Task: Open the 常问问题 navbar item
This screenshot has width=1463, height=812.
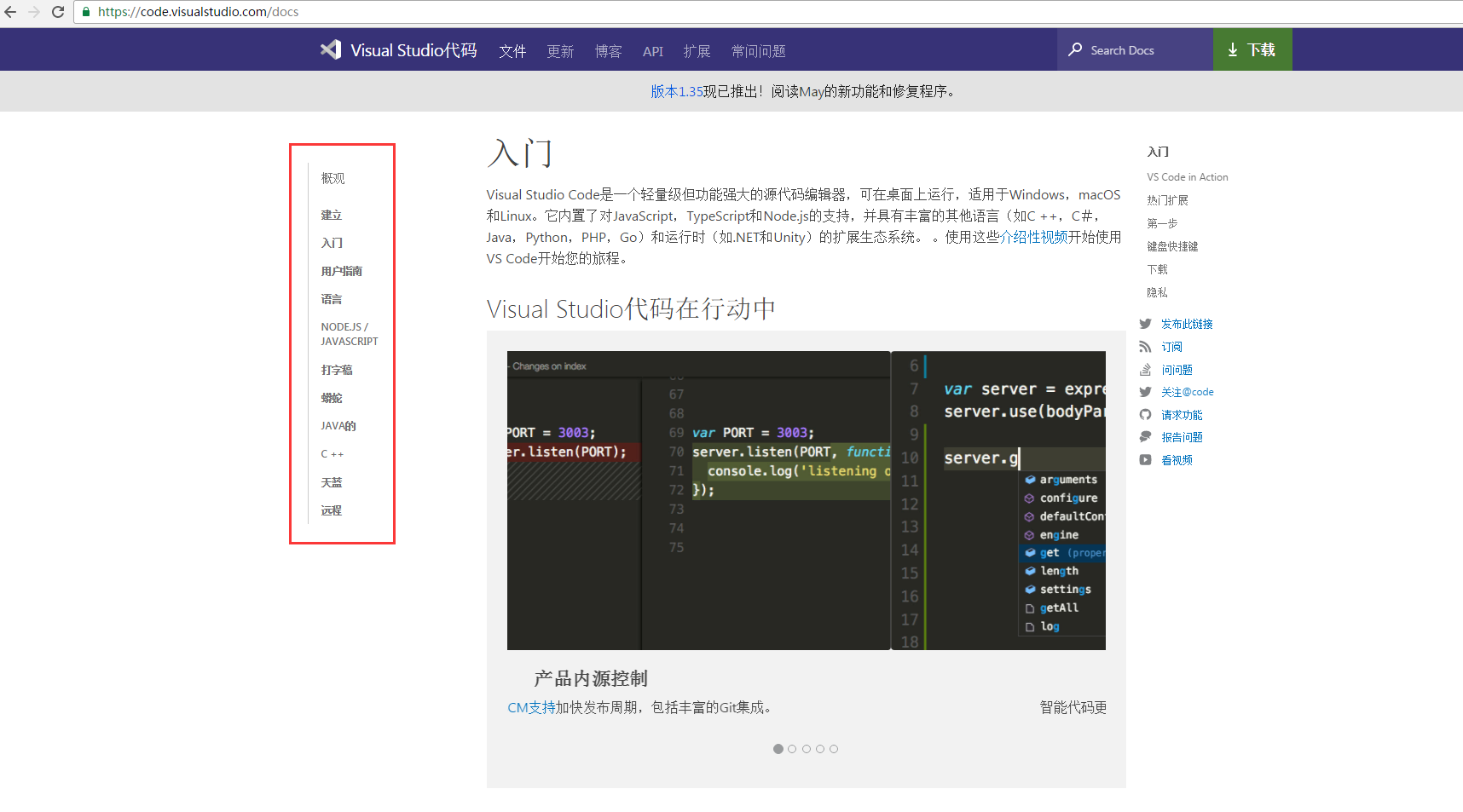Action: pyautogui.click(x=758, y=51)
